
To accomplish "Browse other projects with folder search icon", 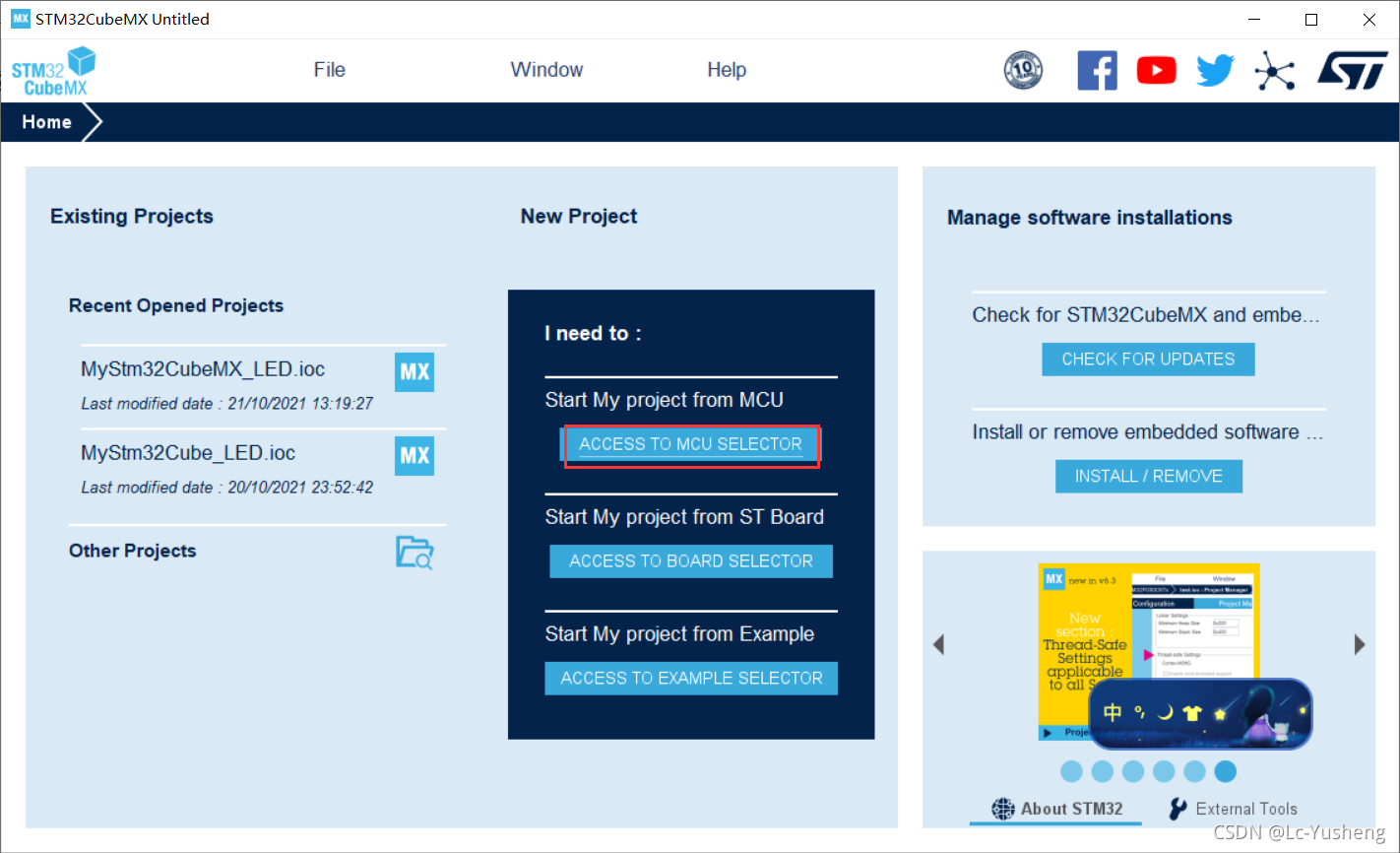I will (x=414, y=553).
